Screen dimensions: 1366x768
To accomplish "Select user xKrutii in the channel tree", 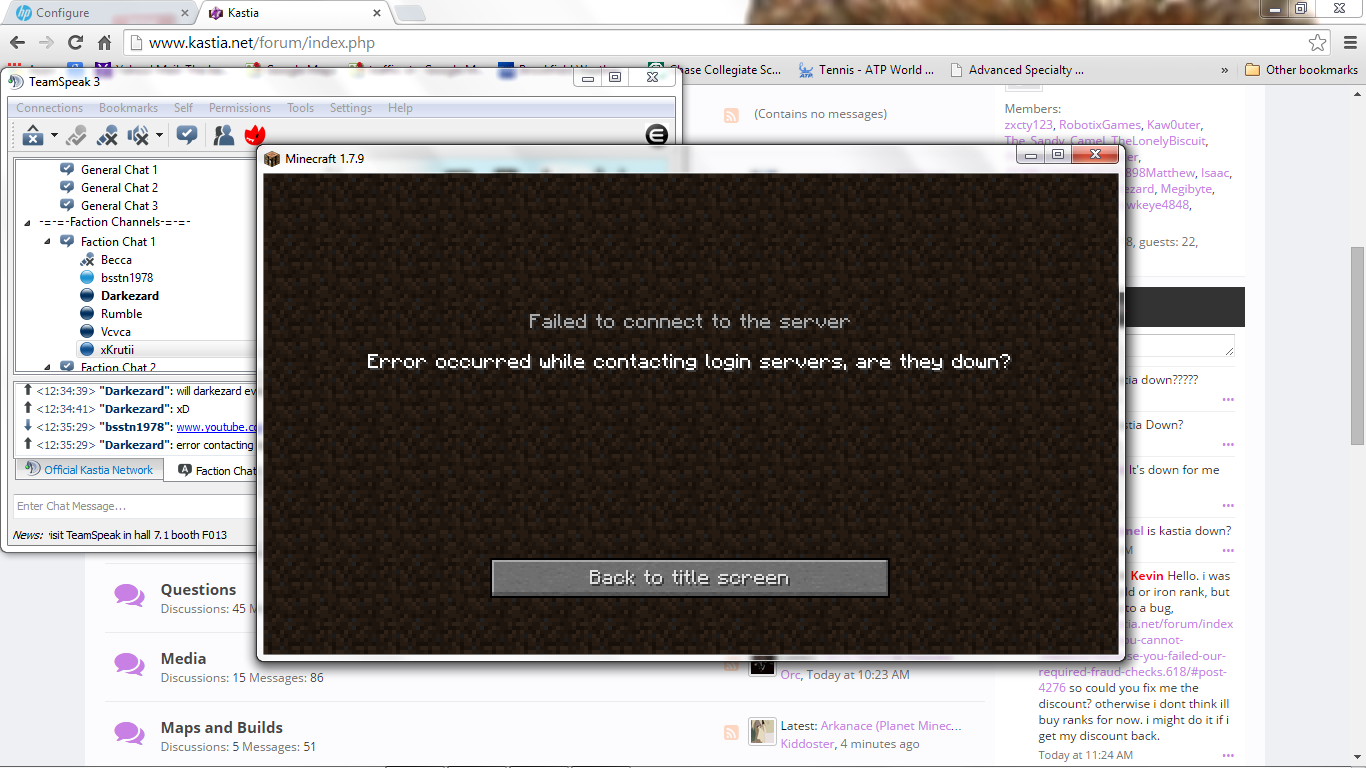I will click(117, 350).
